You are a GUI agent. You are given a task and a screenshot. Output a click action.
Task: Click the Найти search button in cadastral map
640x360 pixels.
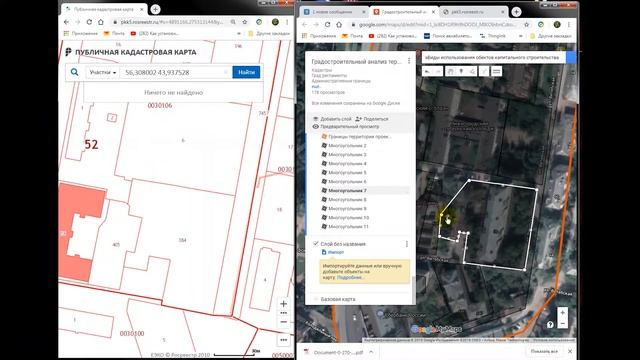(246, 72)
